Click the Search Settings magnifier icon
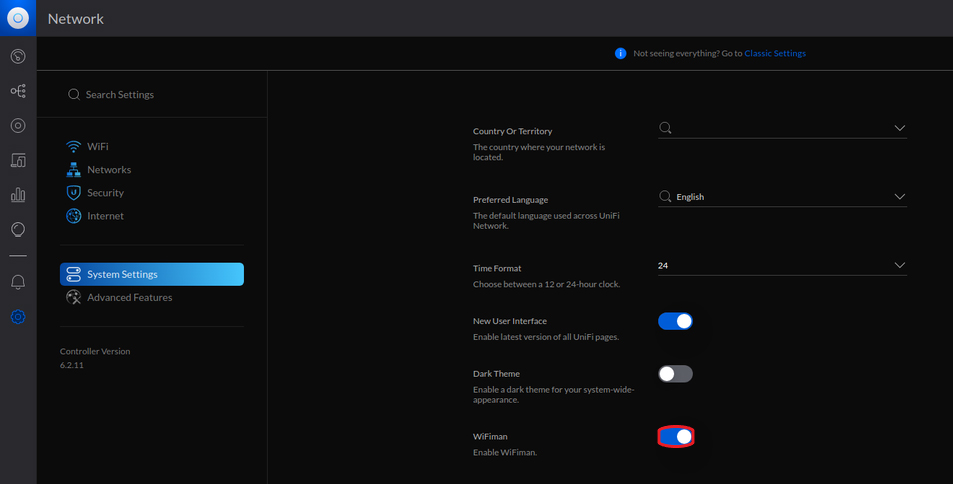This screenshot has height=484, width=953. (x=74, y=94)
